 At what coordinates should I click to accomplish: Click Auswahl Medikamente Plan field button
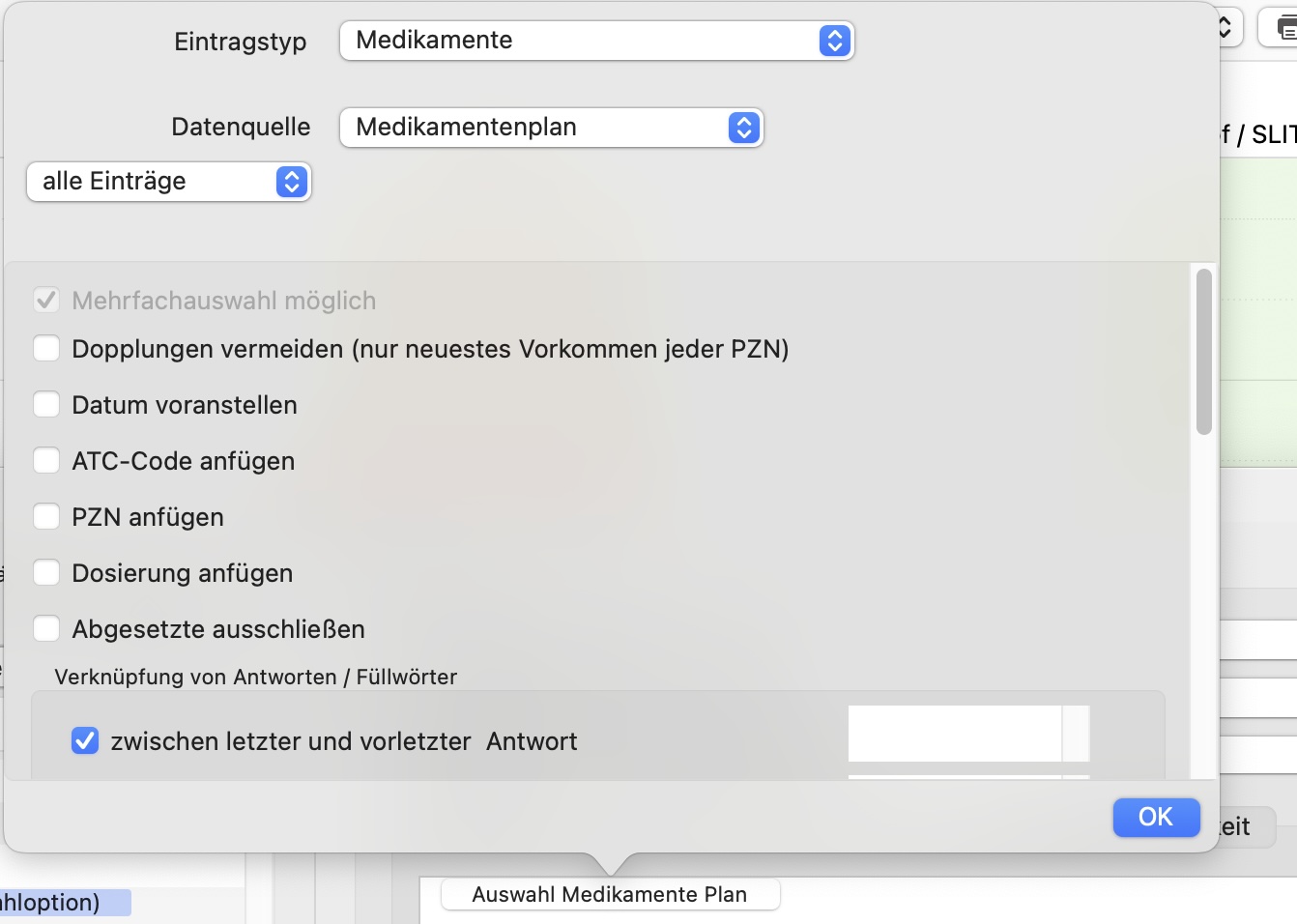pos(610,894)
